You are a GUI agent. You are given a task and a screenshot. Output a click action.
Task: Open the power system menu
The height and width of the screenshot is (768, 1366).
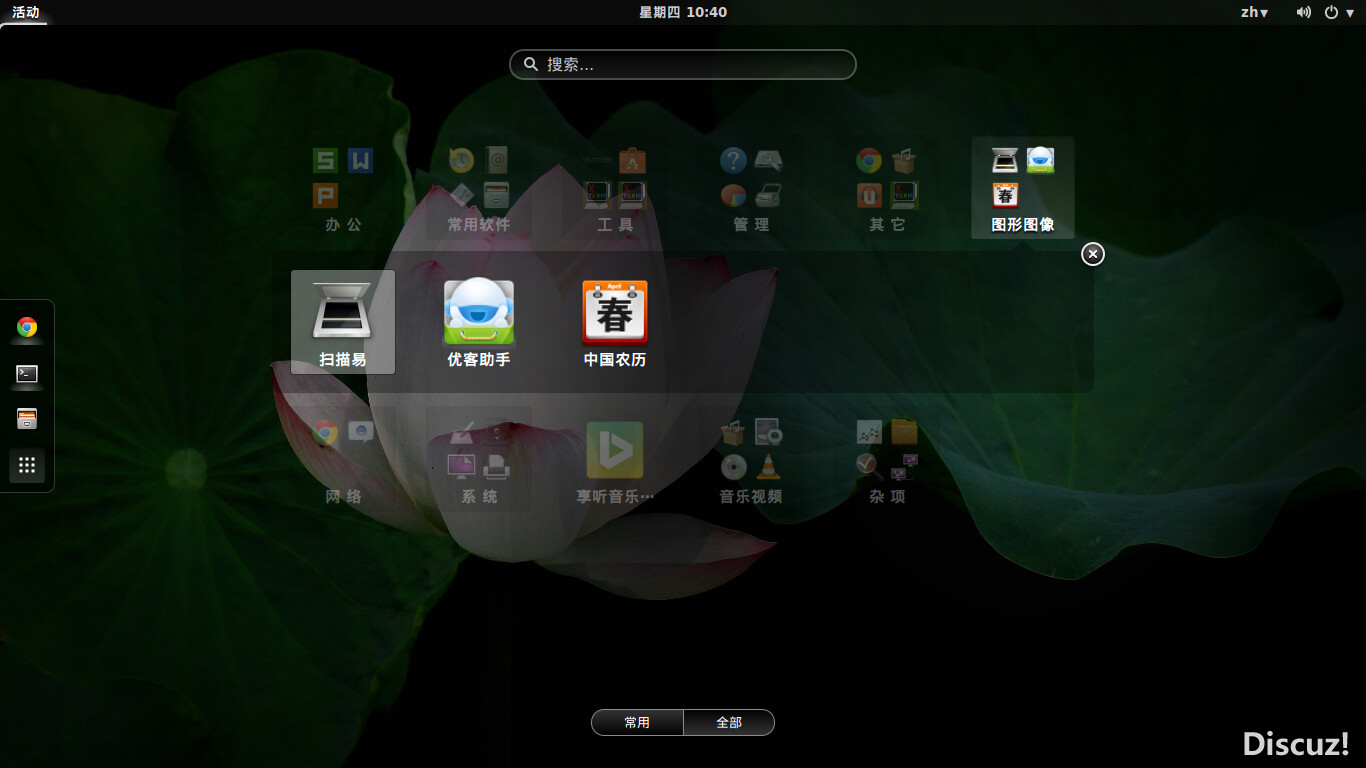tap(1336, 12)
